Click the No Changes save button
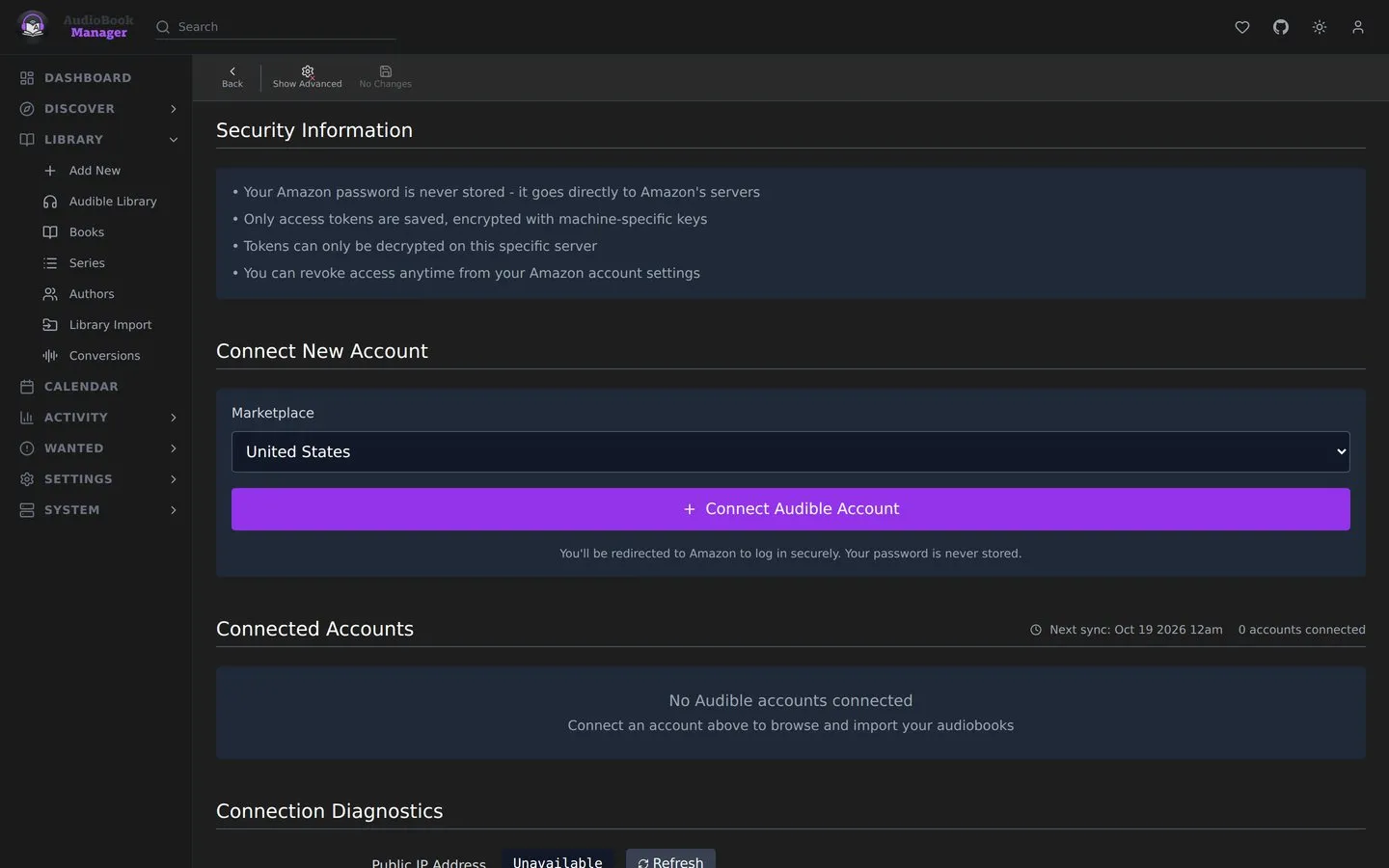1389x868 pixels. click(x=385, y=77)
